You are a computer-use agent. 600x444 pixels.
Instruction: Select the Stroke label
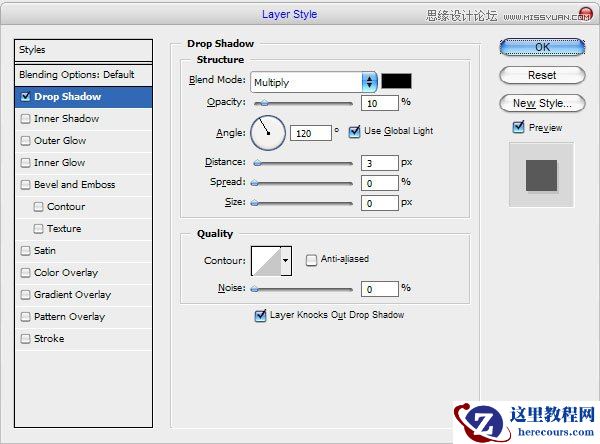49,339
